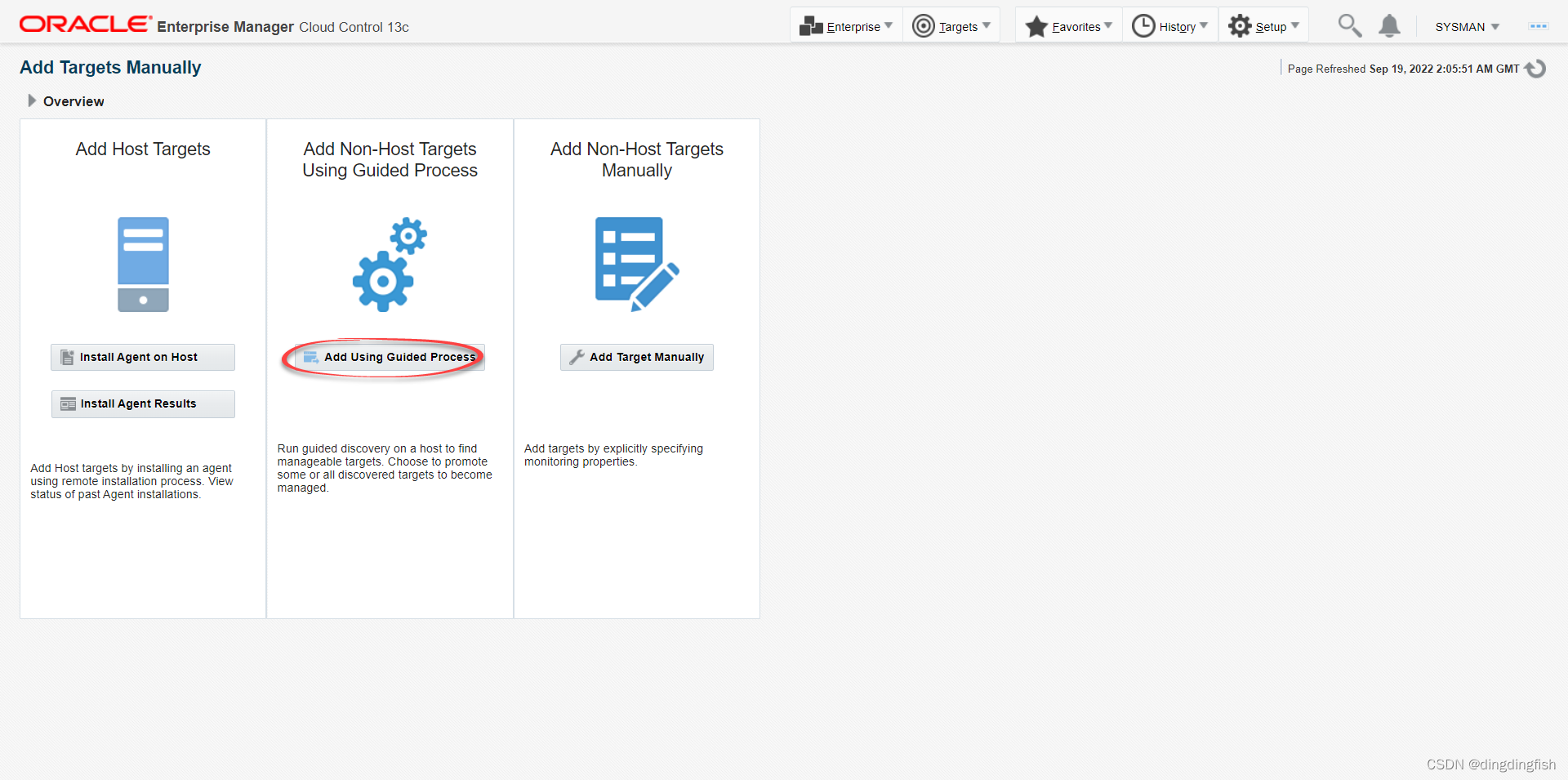
Task: Click the Run guided discovery description text
Action: point(385,468)
